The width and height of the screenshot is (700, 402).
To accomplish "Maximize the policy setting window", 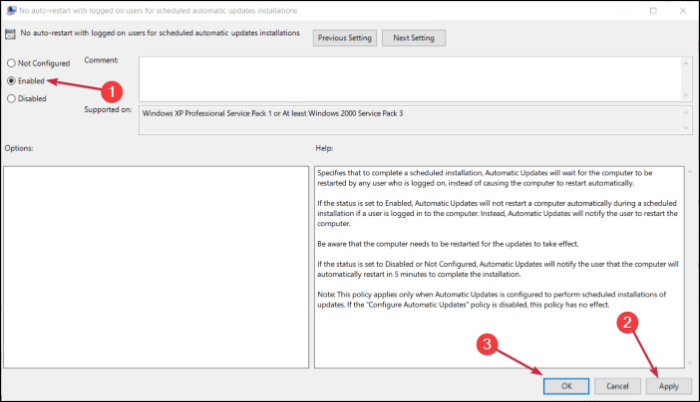I will [653, 10].
